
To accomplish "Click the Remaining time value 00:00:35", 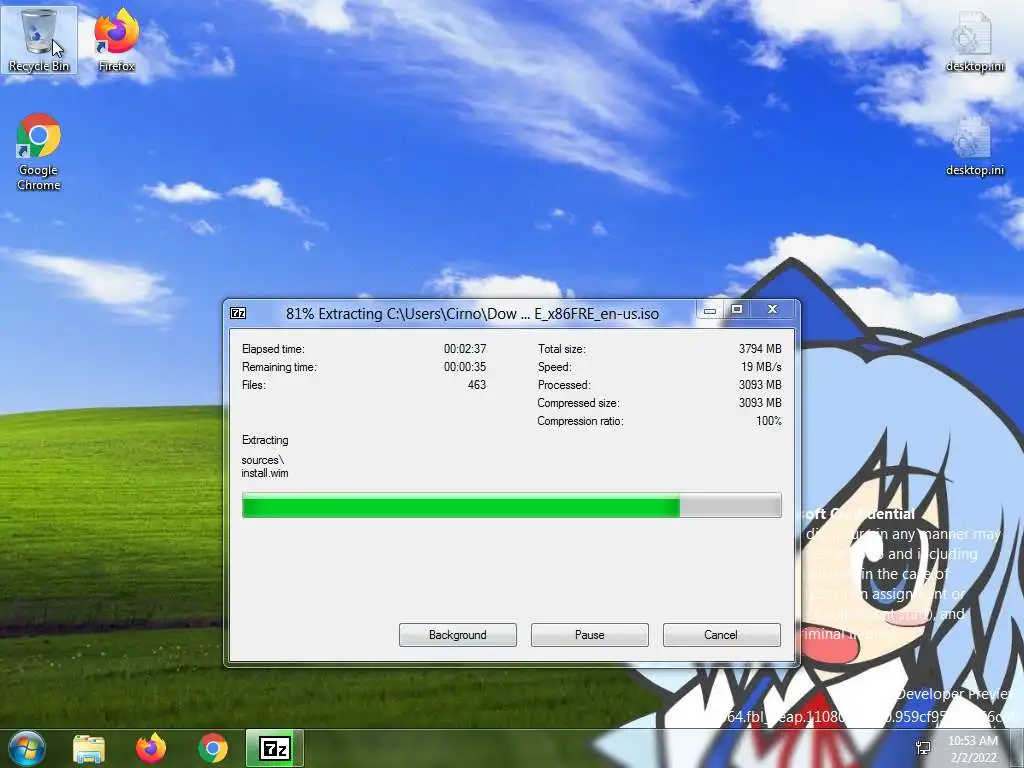I will [x=465, y=367].
